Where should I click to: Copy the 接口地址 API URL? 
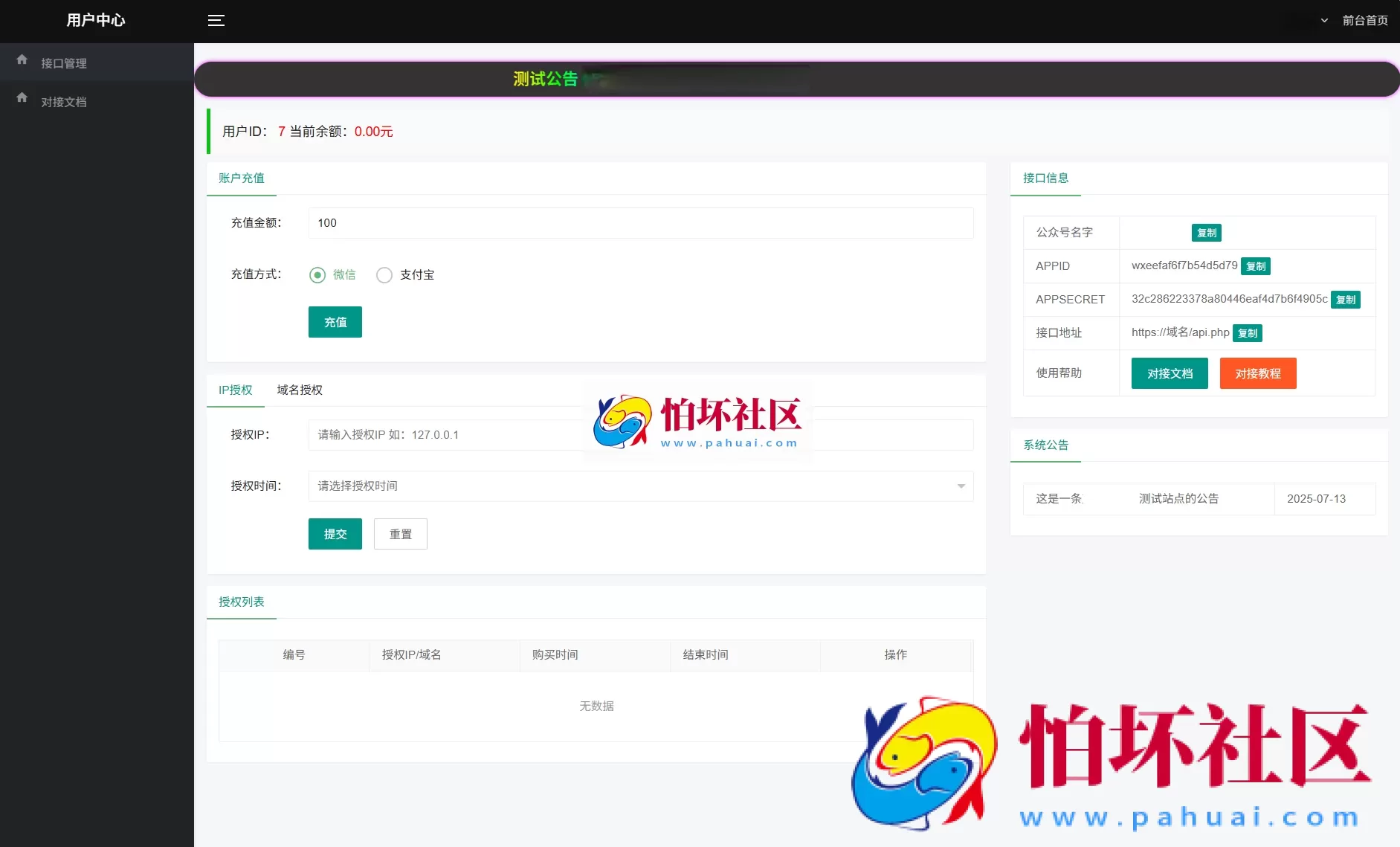coord(1247,332)
